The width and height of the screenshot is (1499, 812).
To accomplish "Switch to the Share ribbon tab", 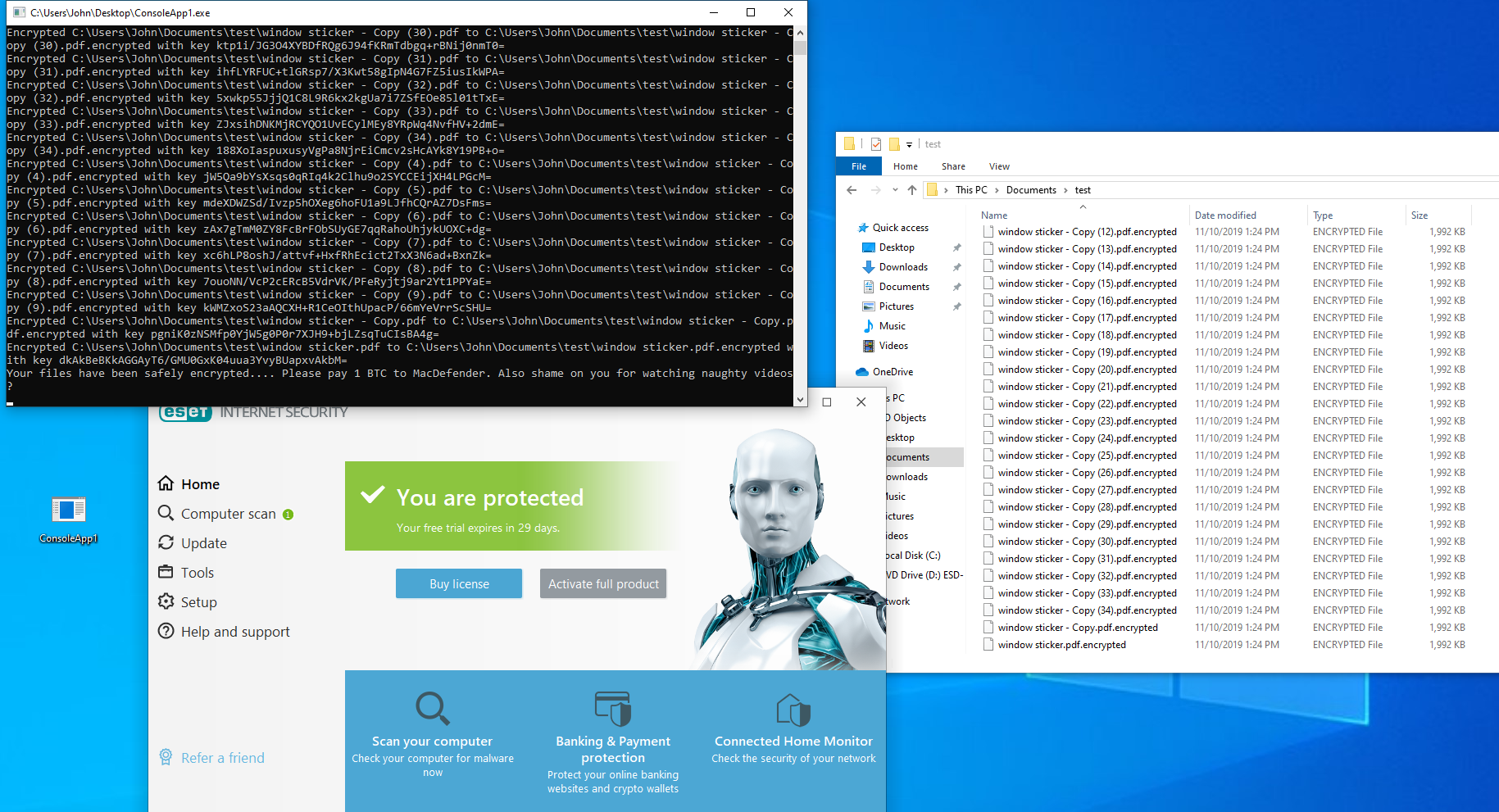I will tap(953, 166).
